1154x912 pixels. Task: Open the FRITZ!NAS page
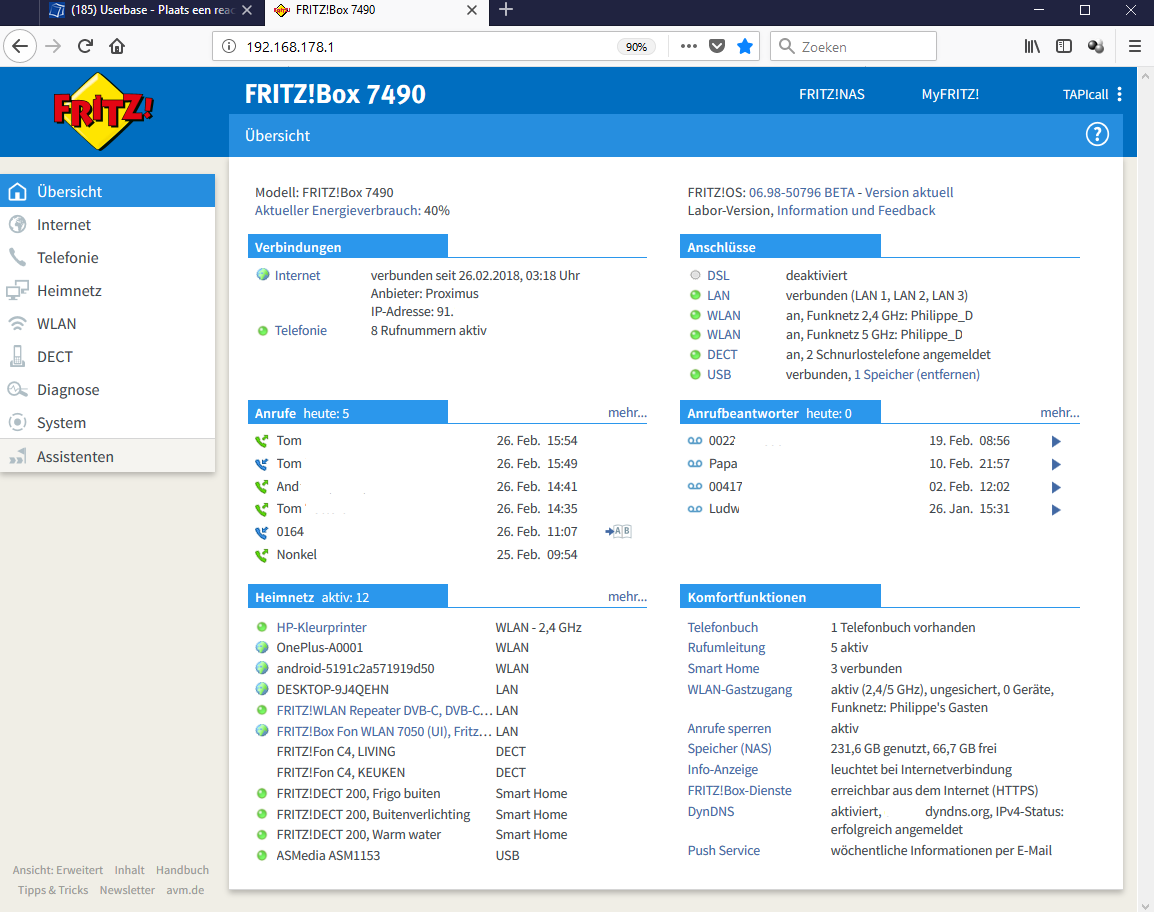point(831,94)
